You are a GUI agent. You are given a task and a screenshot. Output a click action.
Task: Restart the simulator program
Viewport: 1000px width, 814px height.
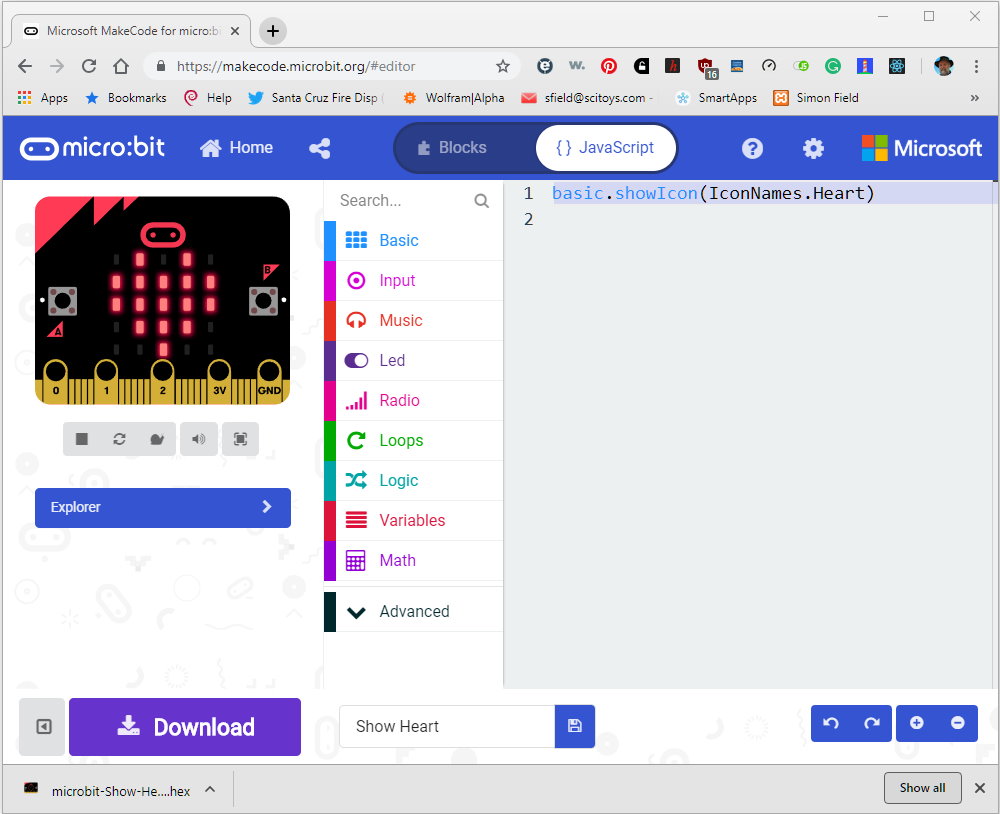click(x=119, y=438)
